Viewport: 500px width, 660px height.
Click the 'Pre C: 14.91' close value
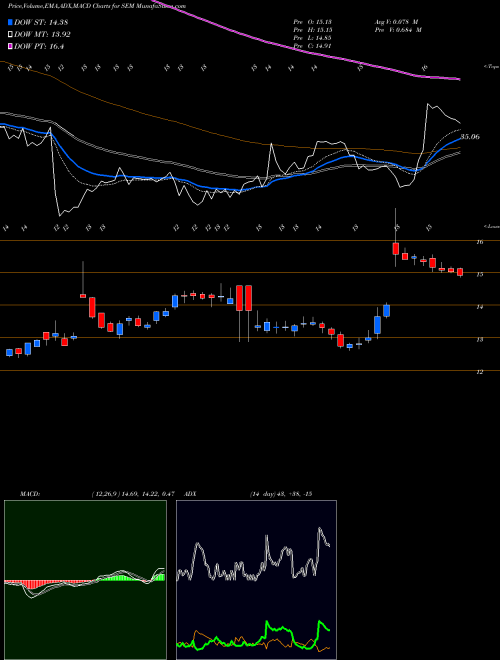(x=314, y=46)
